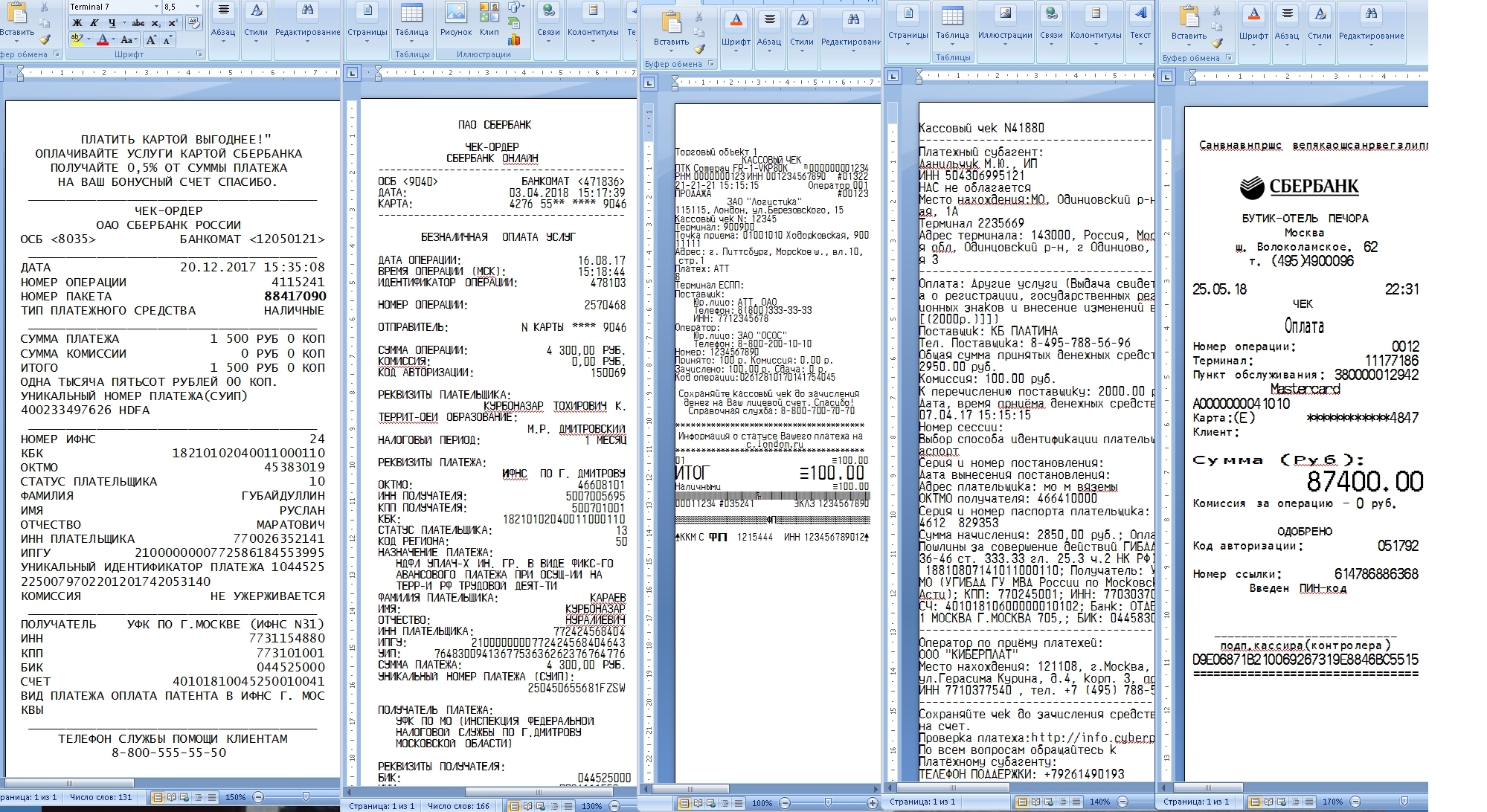Click the Shapes icon in Иллюстрации
Viewport: 1487px width, 812px height.
[x=516, y=7]
